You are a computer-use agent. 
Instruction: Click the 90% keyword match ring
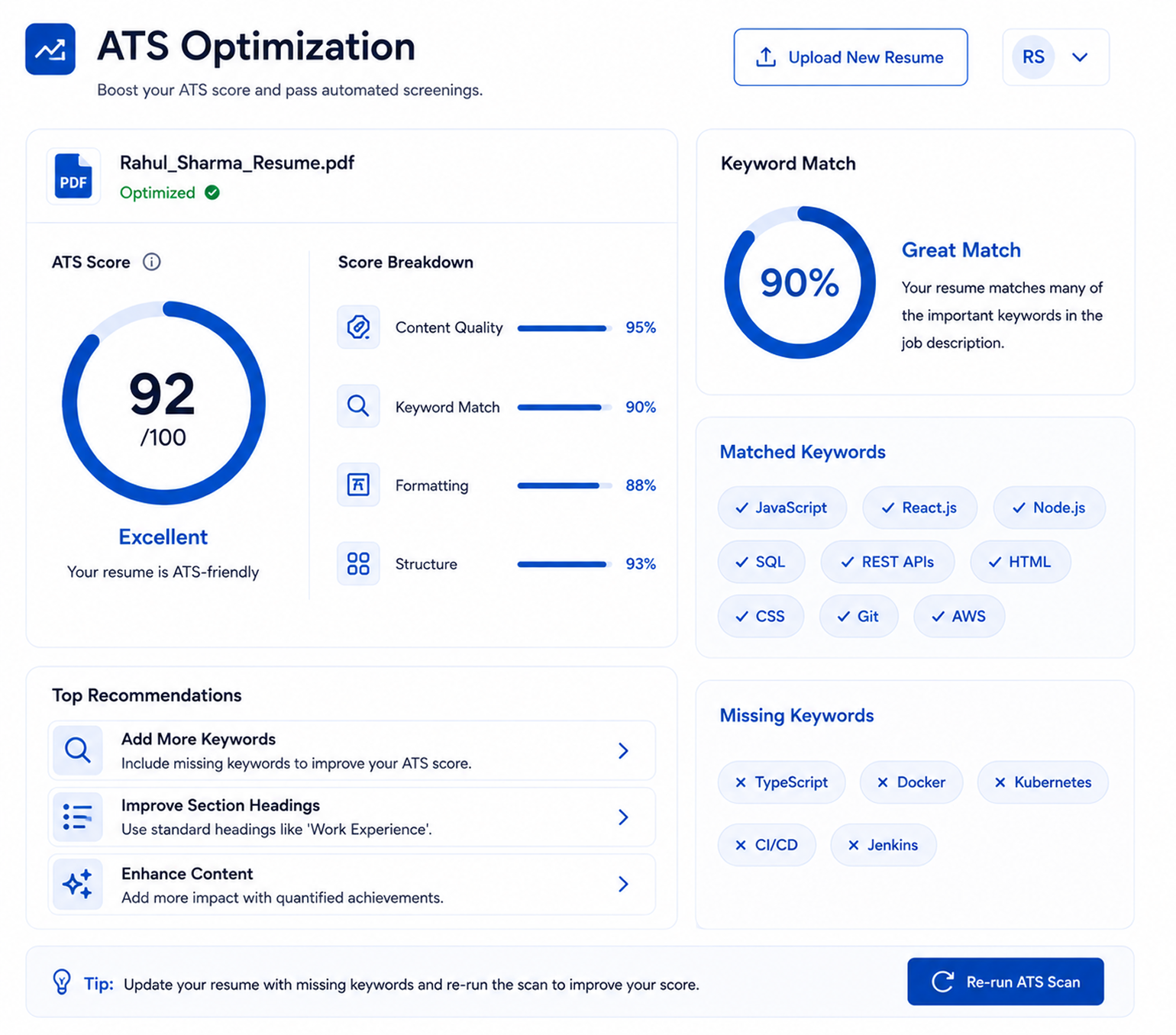(x=800, y=282)
